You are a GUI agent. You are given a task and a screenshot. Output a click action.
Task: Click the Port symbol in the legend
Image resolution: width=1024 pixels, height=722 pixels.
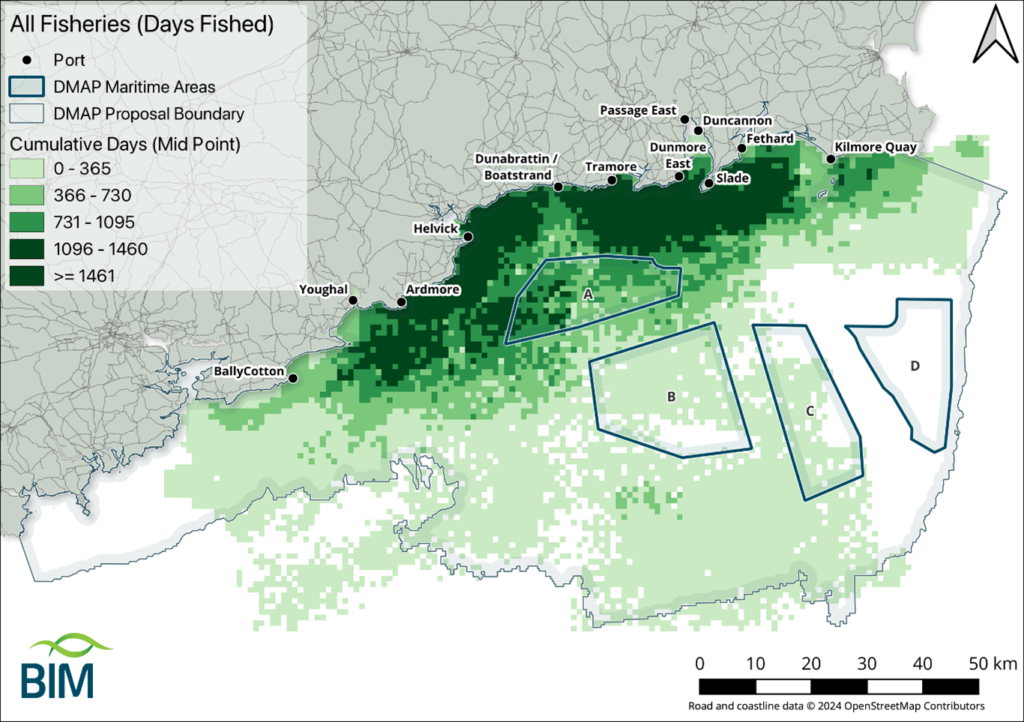click(28, 60)
